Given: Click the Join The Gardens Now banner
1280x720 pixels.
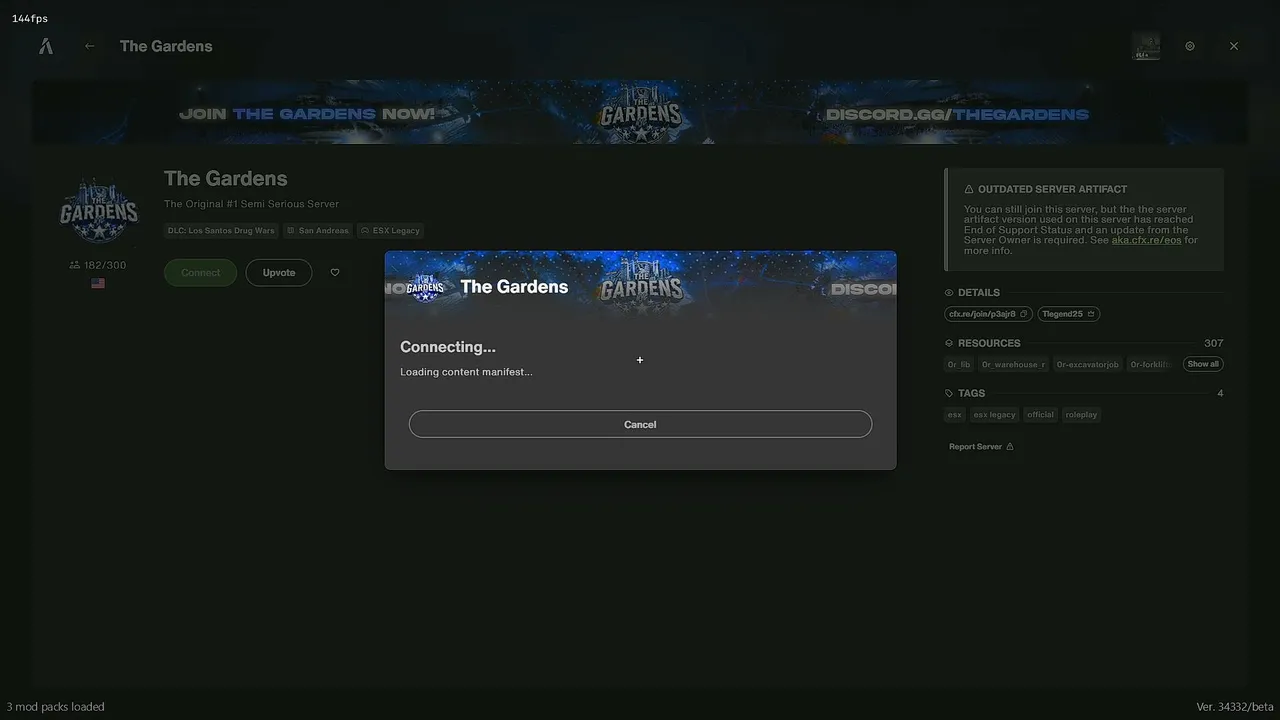Looking at the screenshot, I should tap(640, 112).
